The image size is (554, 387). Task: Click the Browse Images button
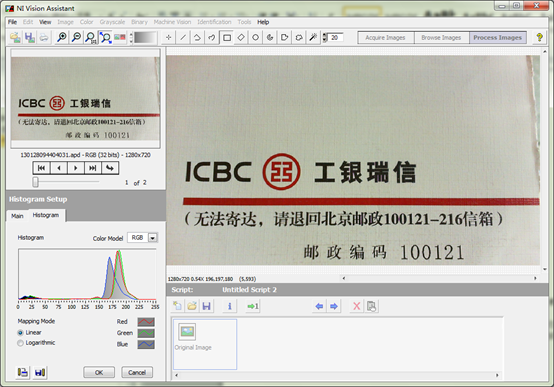[x=441, y=37]
